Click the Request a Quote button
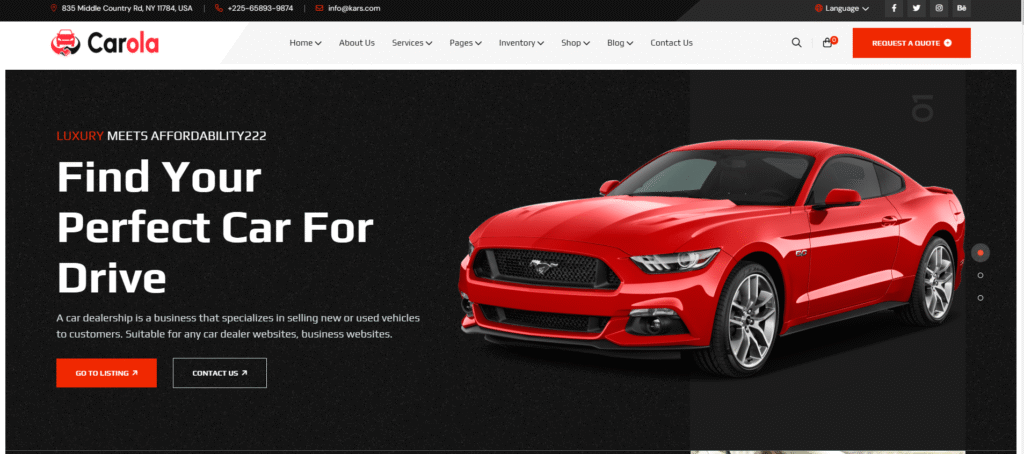The height and width of the screenshot is (454, 1024). (x=911, y=43)
